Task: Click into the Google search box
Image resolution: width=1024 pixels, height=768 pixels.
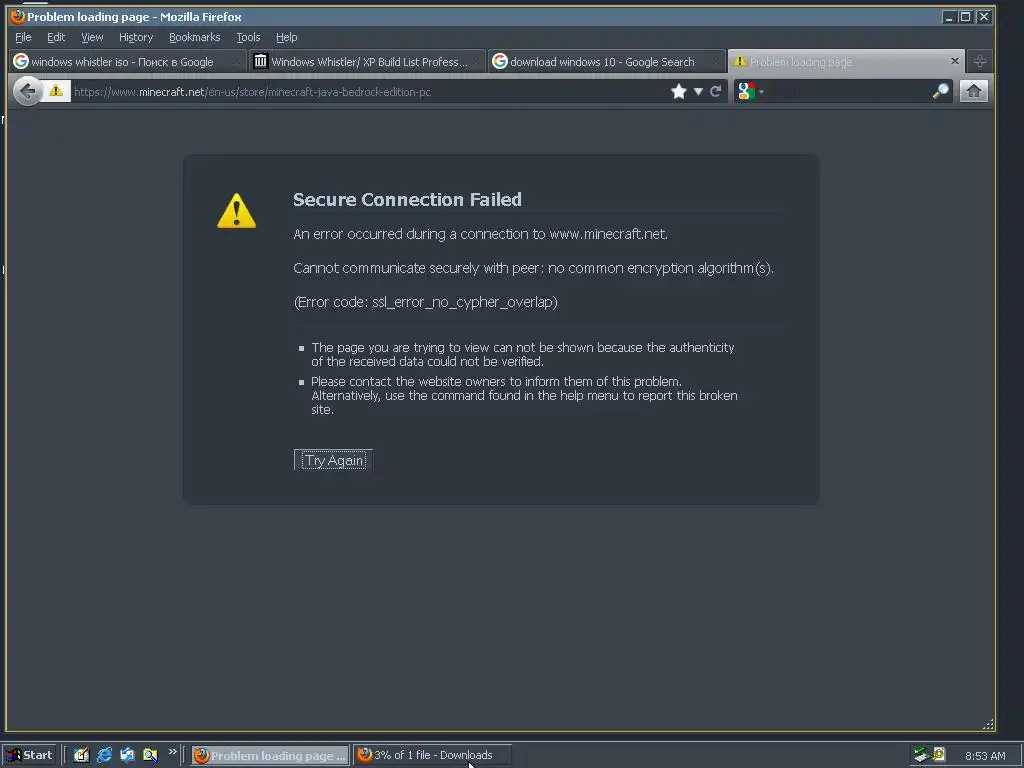Action: pos(848,91)
